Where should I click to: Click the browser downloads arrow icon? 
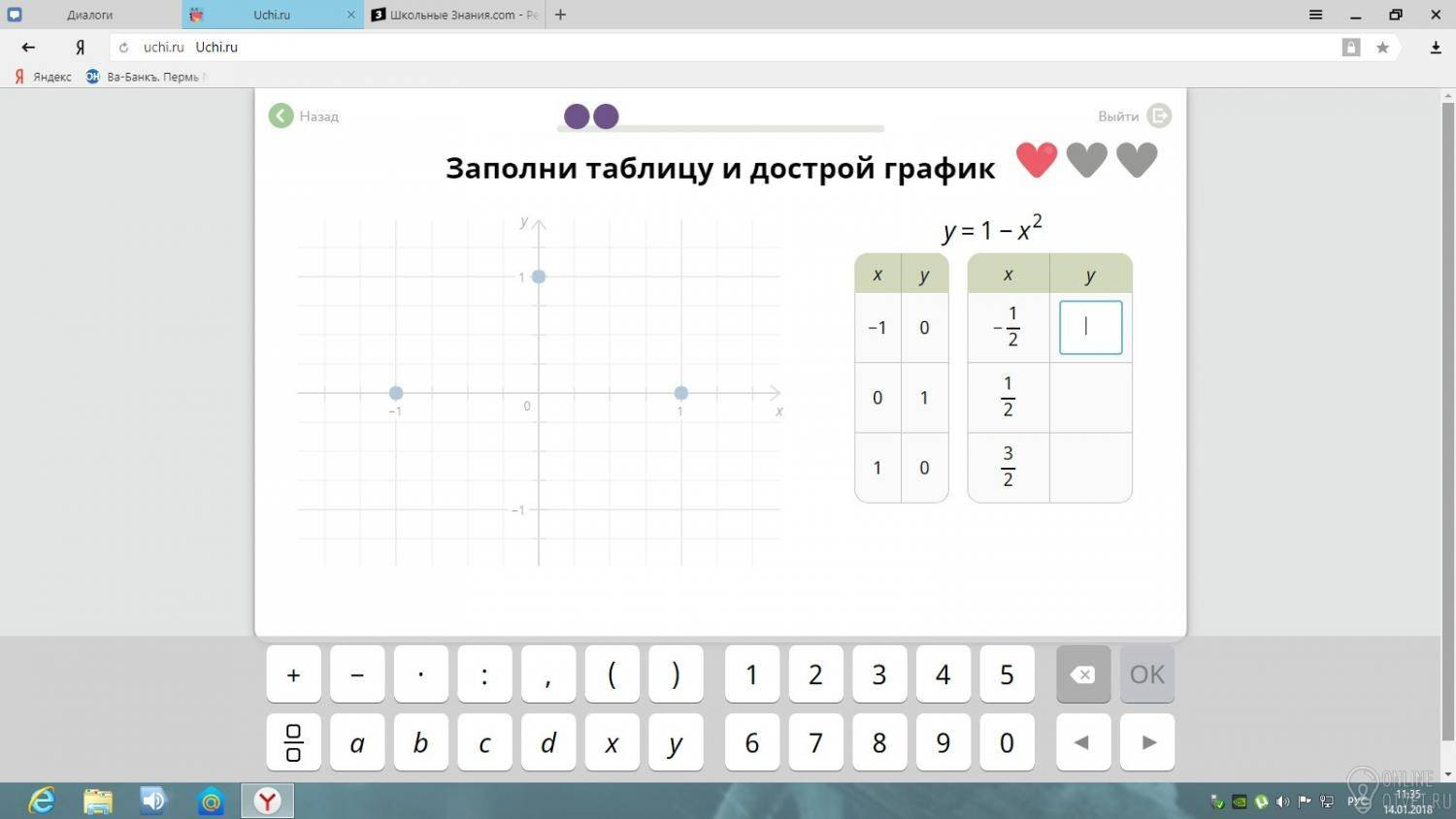point(1436,48)
